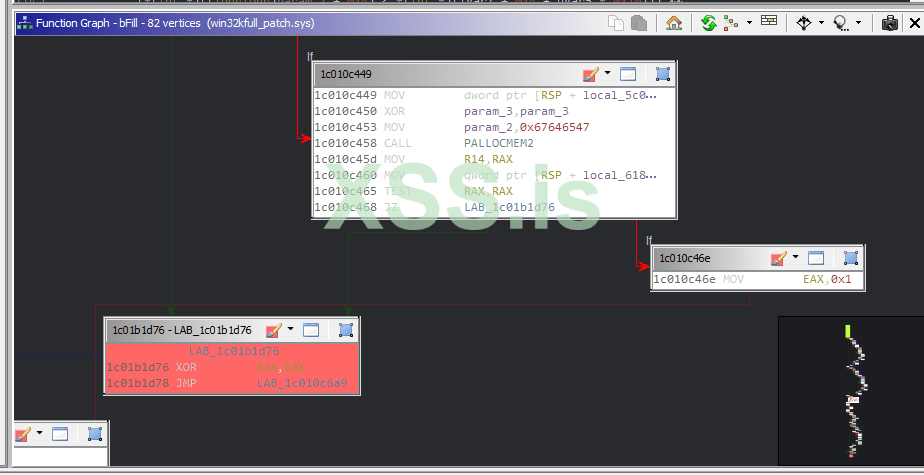Maximize block 1c010c449 to full view
This screenshot has height=475, width=924.
[628, 74]
